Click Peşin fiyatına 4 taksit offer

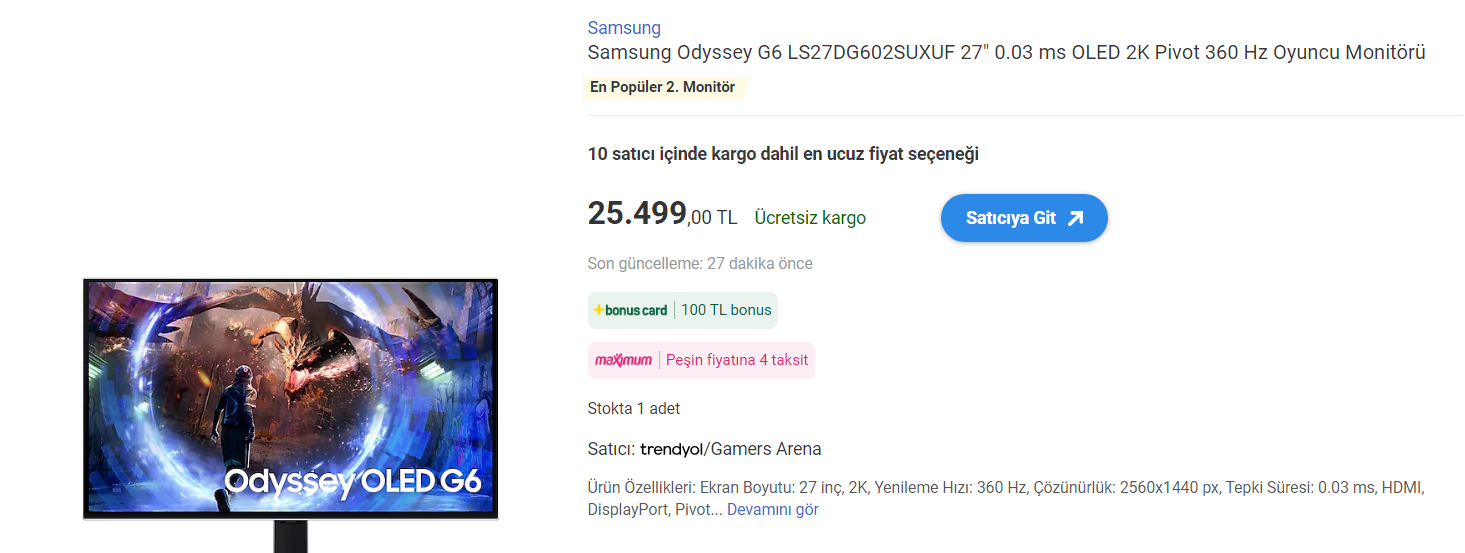point(737,360)
